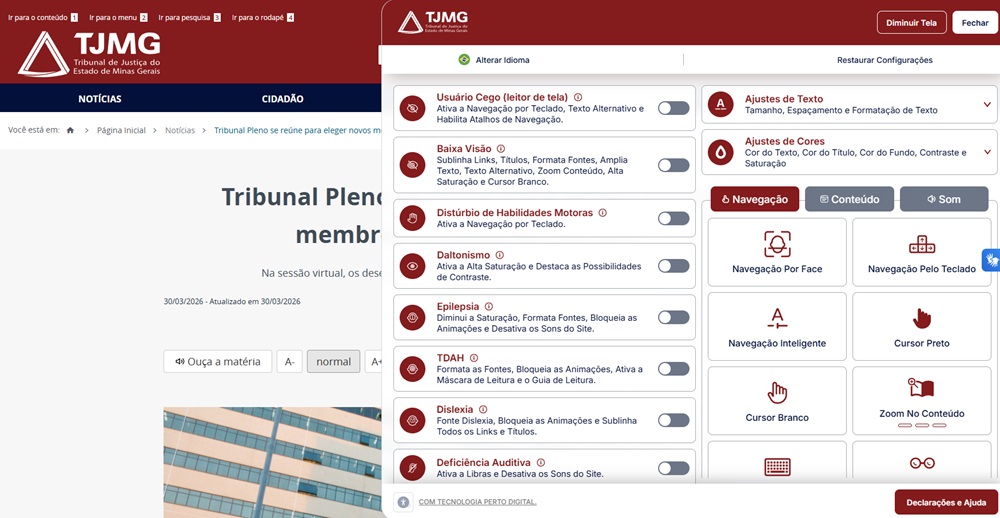Click Restaurar Configurações link
Image resolution: width=1000 pixels, height=518 pixels.
(884, 60)
